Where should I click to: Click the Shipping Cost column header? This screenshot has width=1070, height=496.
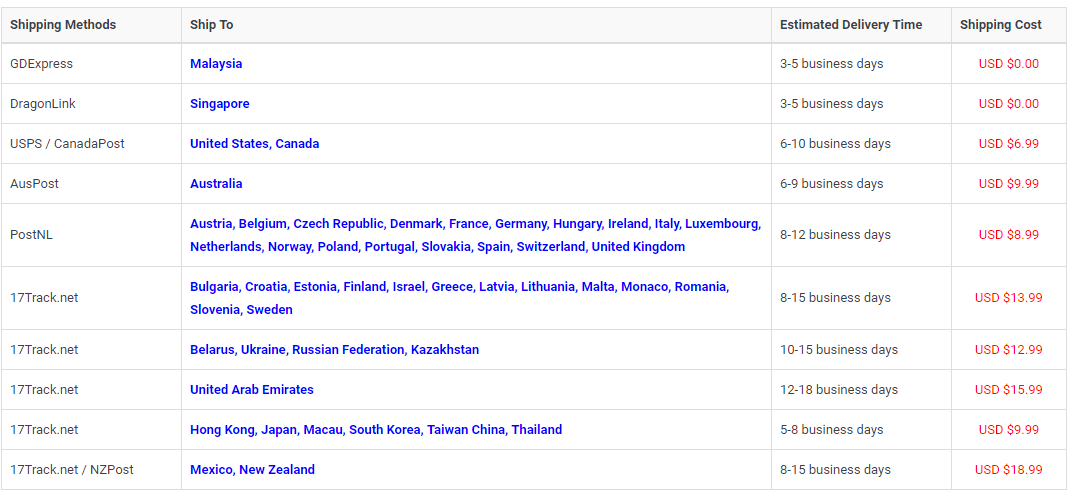tap(1000, 25)
